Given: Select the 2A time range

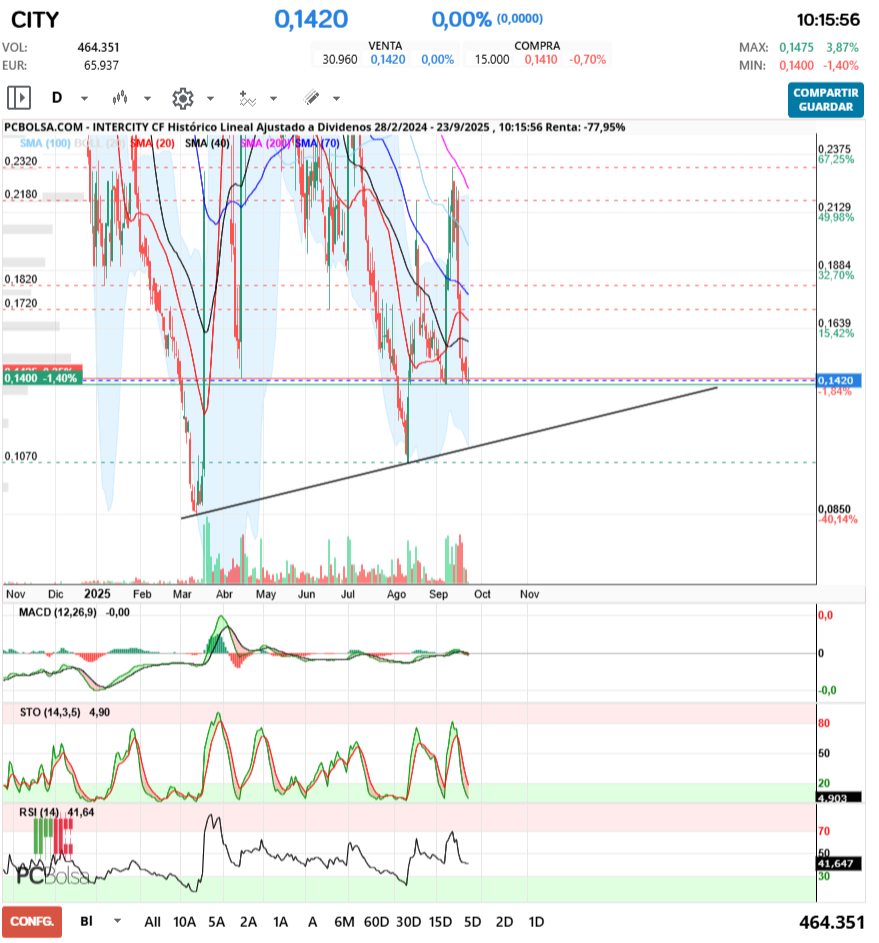Looking at the screenshot, I should (x=248, y=922).
